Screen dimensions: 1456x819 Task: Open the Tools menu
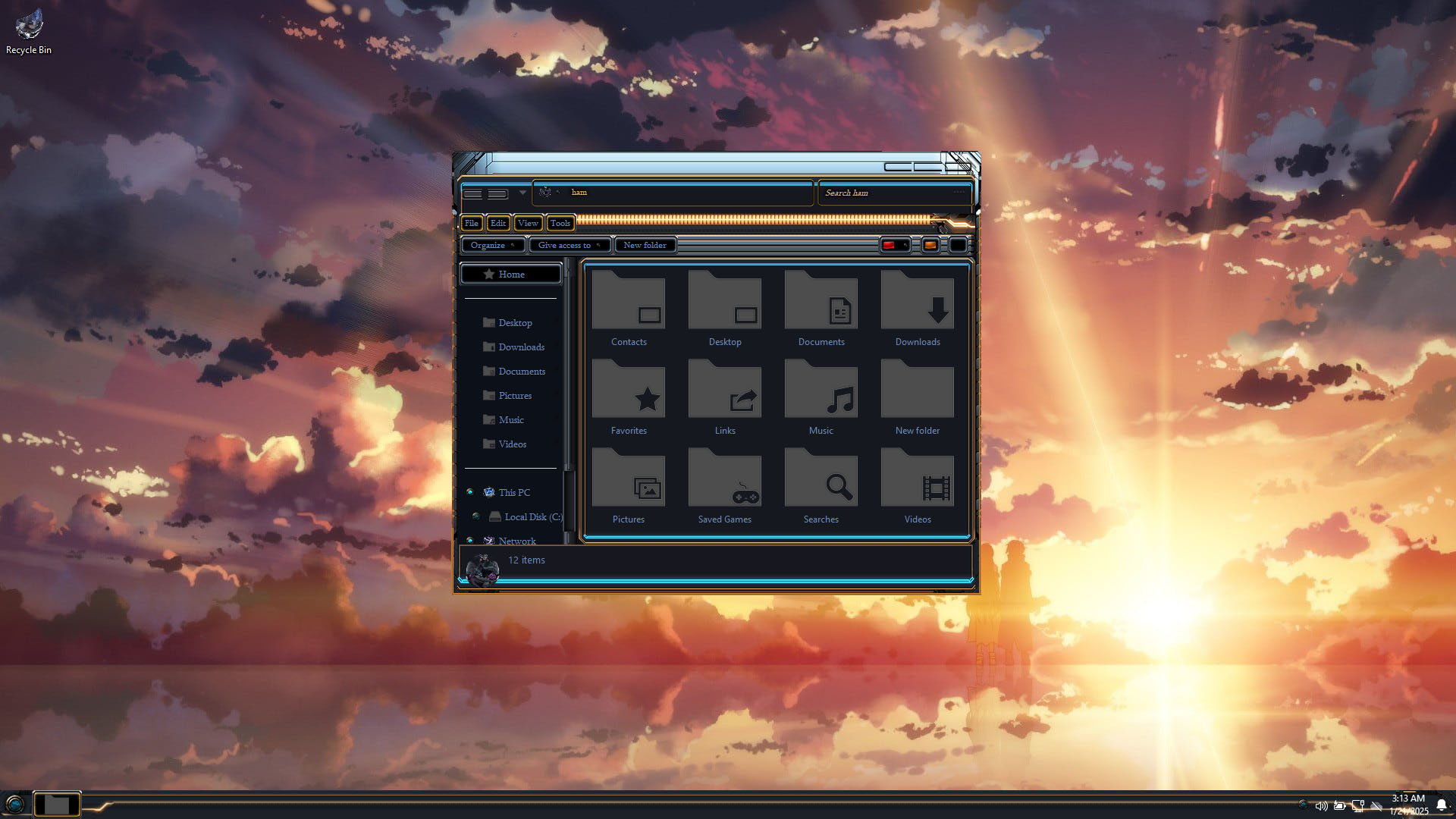pyautogui.click(x=560, y=223)
